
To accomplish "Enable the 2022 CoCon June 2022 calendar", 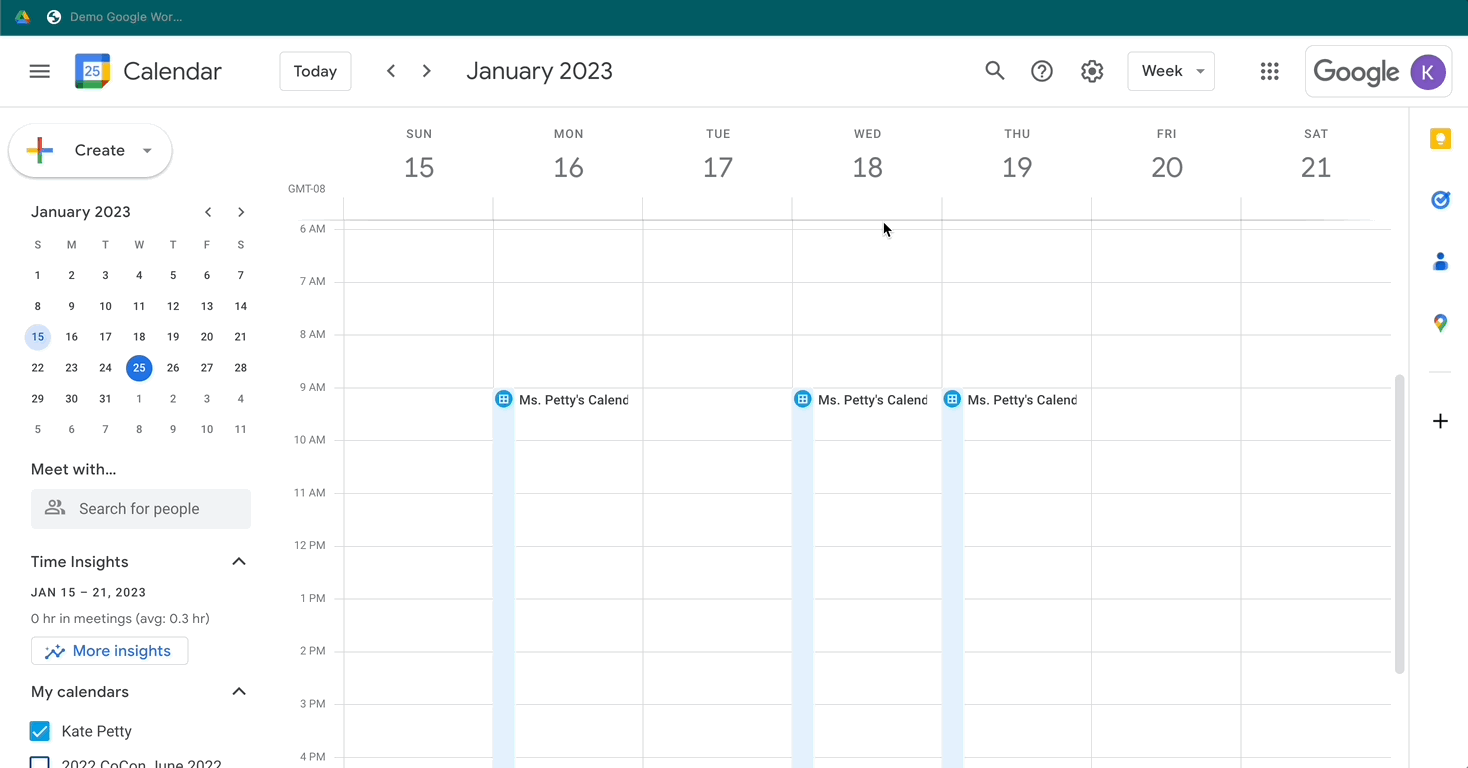I will click(39, 763).
